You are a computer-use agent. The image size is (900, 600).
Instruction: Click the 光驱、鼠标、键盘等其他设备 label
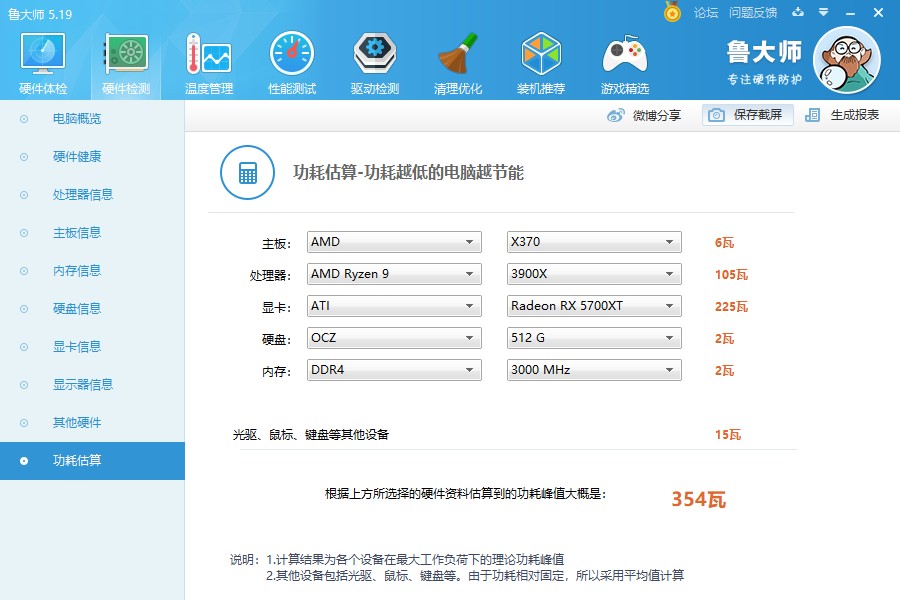pos(311,435)
